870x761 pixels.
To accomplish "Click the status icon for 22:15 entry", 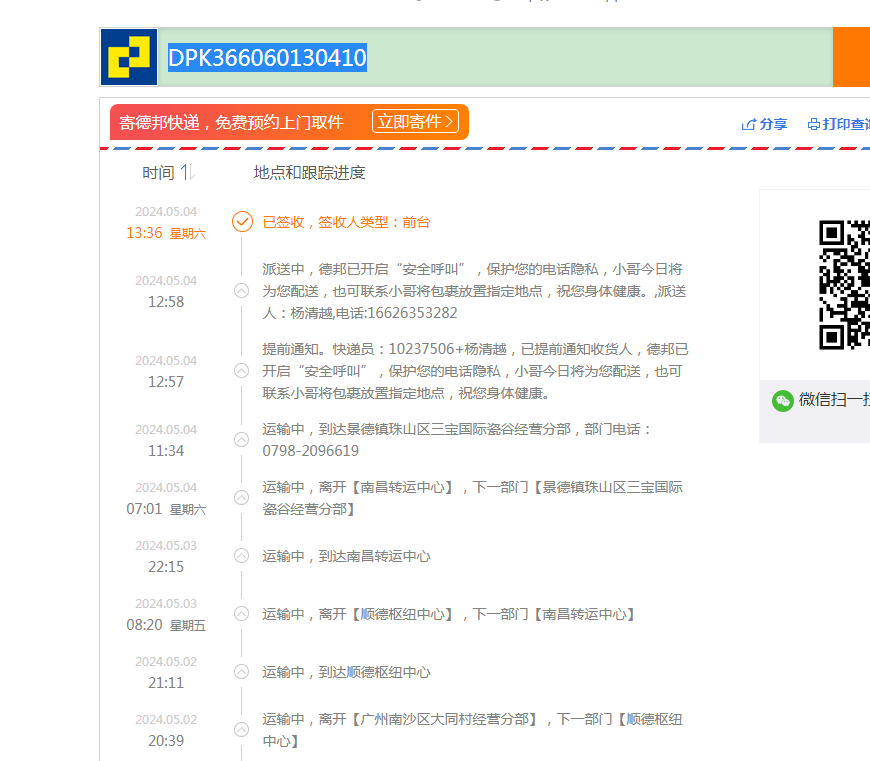I will [x=241, y=556].
